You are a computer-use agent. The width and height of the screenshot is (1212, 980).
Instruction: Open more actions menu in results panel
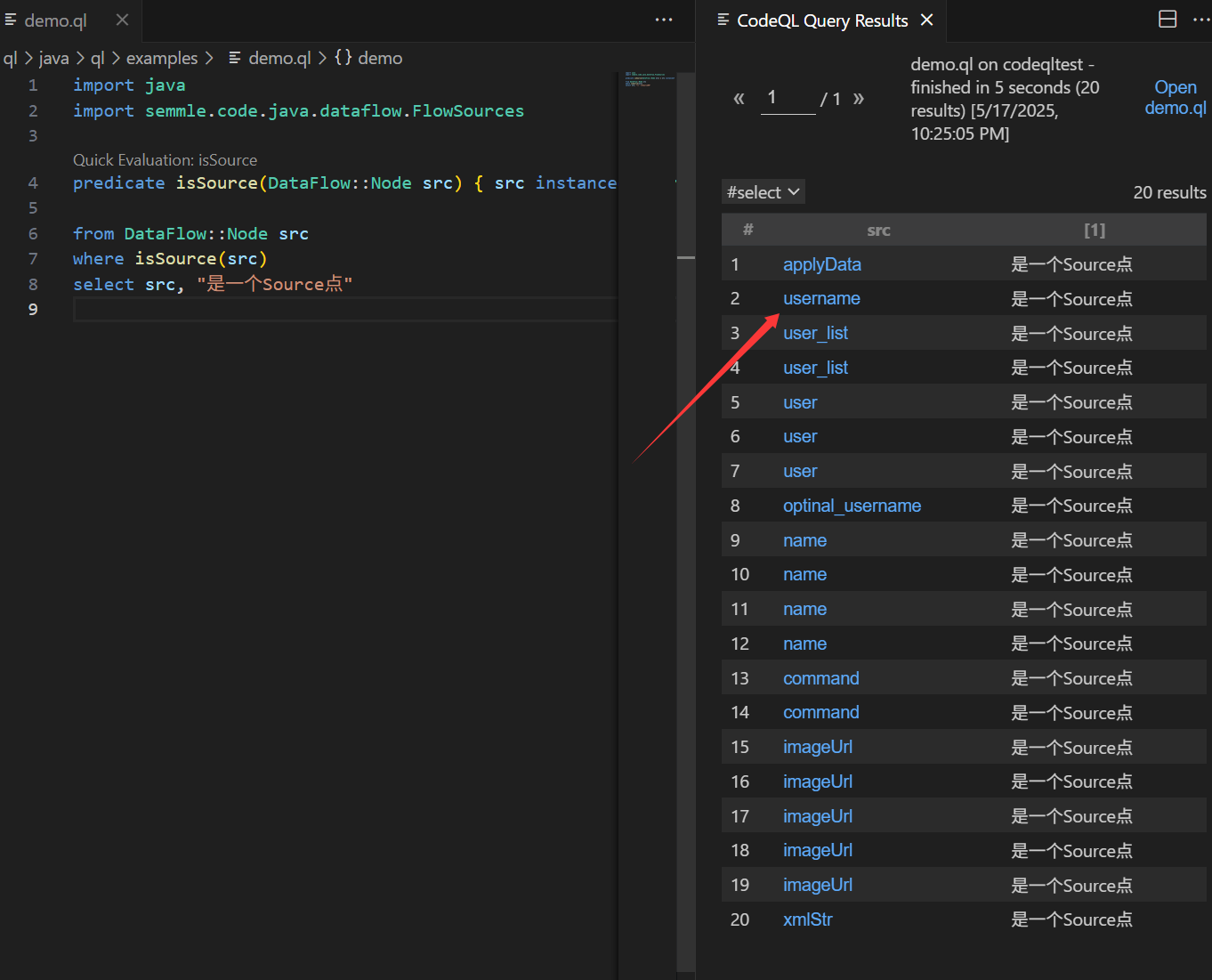(1202, 19)
